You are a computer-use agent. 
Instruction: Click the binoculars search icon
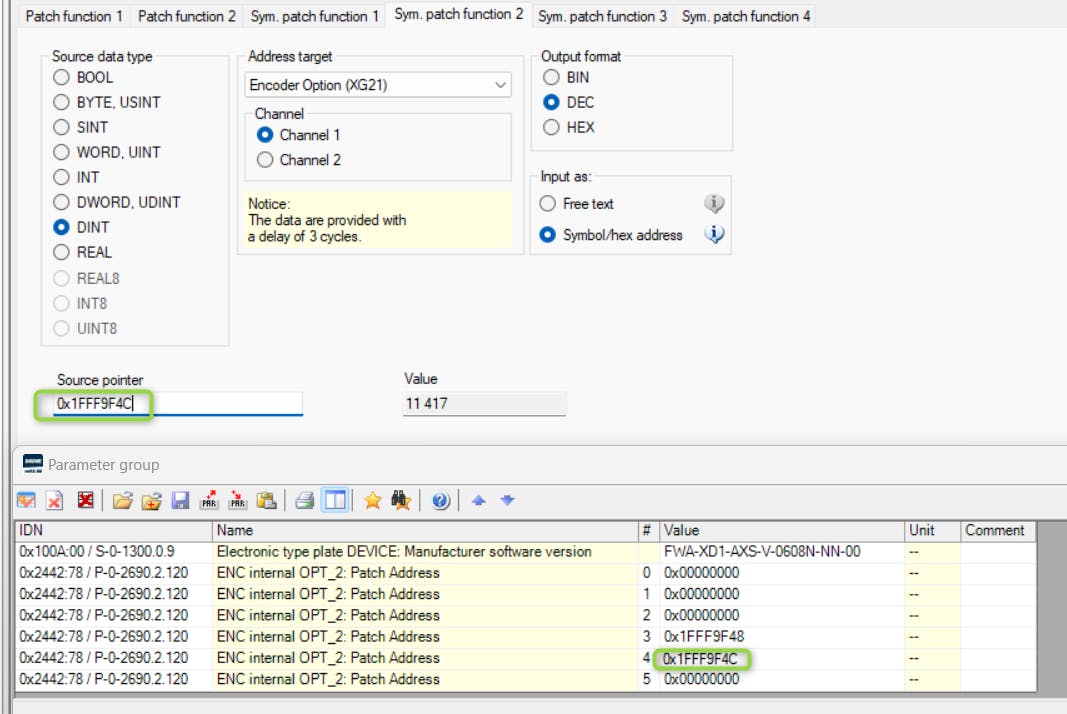pyautogui.click(x=401, y=501)
